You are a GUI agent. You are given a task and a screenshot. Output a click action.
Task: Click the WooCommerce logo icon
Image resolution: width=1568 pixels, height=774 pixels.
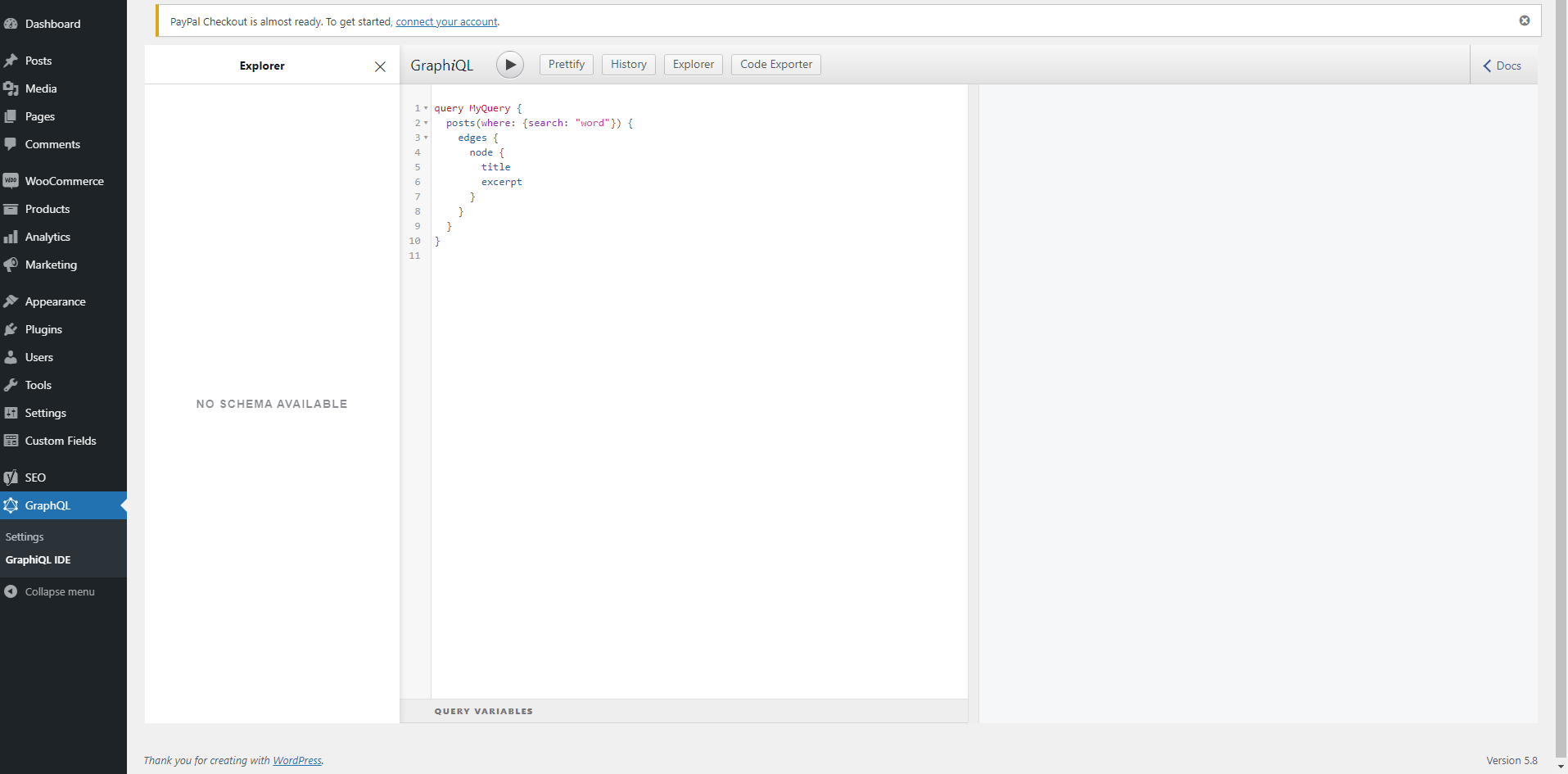pyautogui.click(x=11, y=181)
